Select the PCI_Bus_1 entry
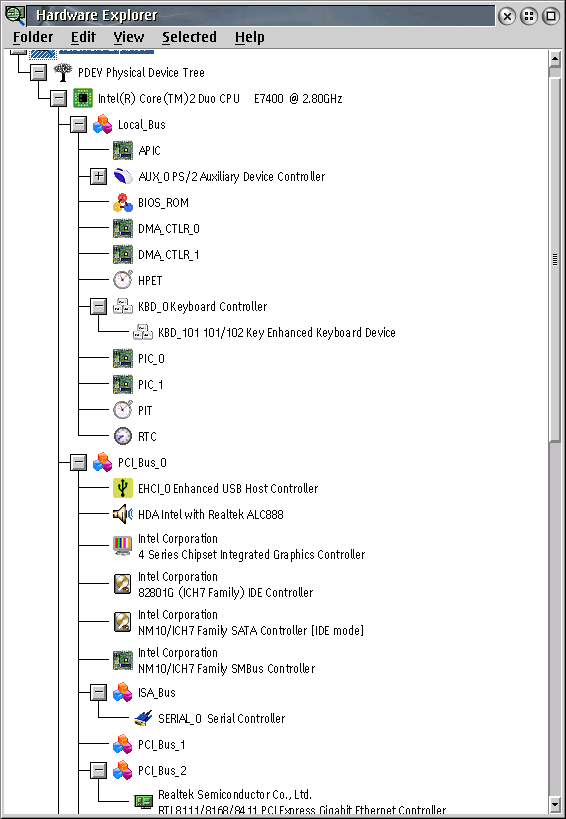The height and width of the screenshot is (819, 566). [162, 744]
